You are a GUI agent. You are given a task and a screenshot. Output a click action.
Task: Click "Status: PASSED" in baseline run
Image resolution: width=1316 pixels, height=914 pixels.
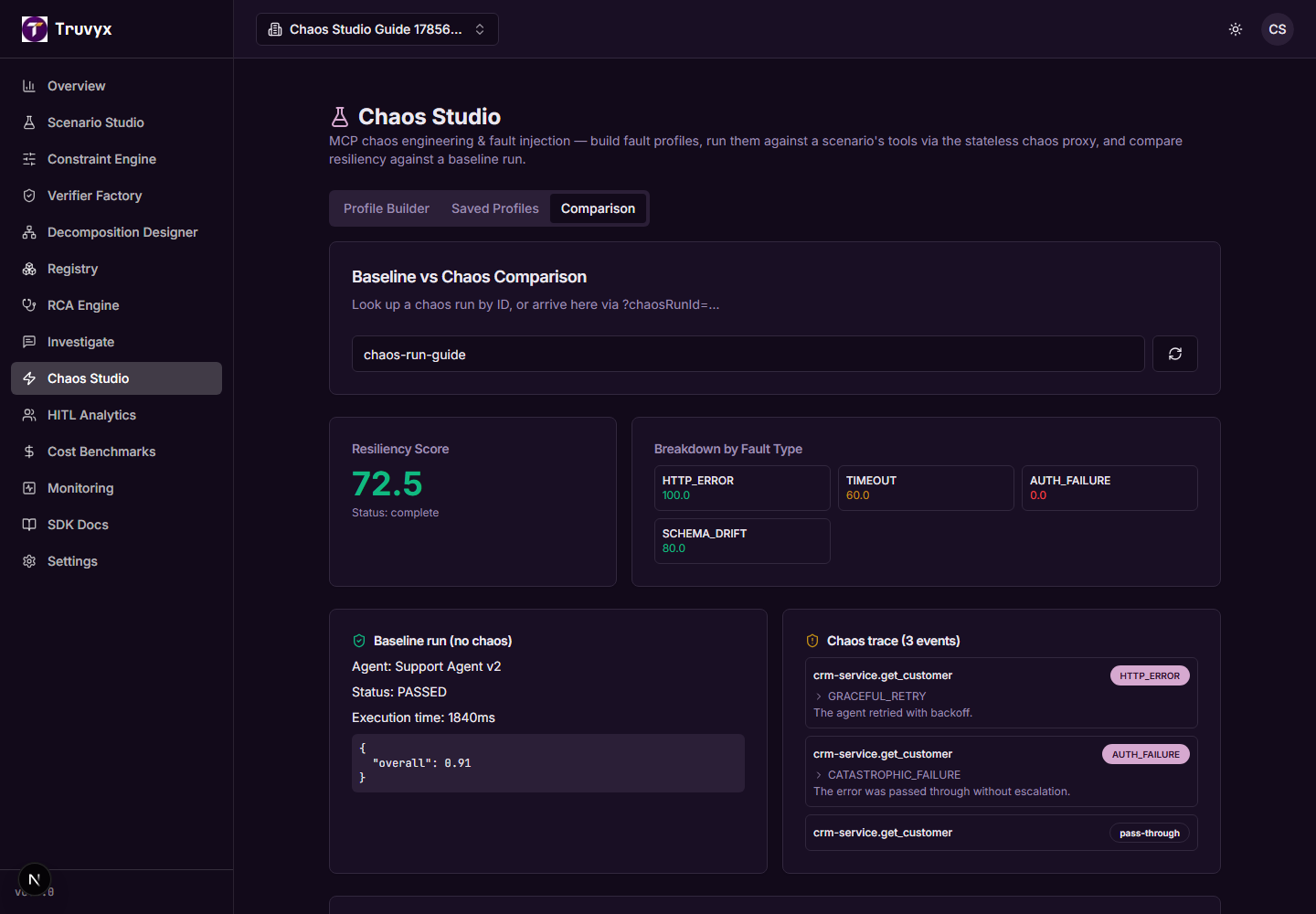click(x=399, y=692)
